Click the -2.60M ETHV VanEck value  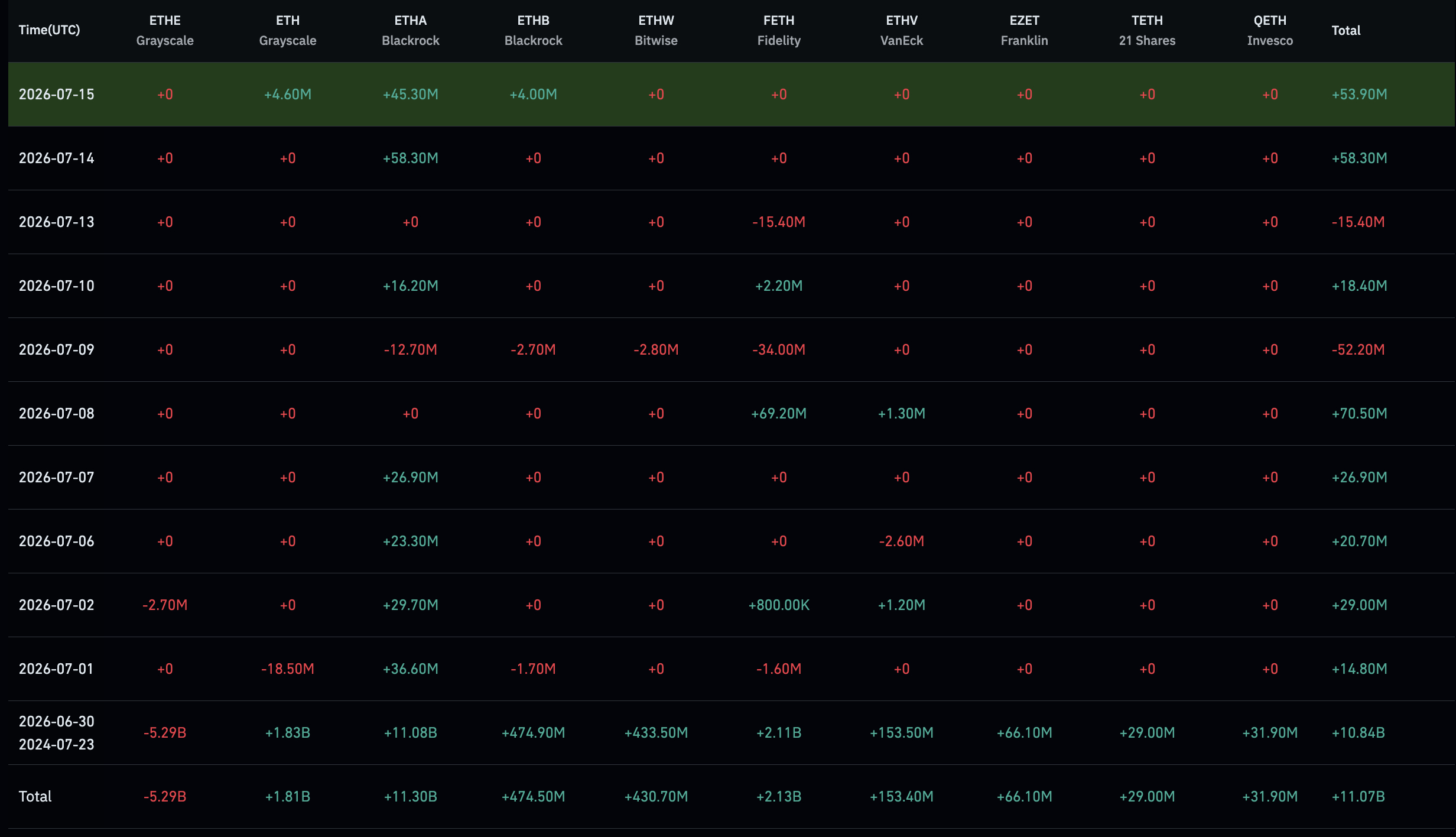tap(902, 541)
